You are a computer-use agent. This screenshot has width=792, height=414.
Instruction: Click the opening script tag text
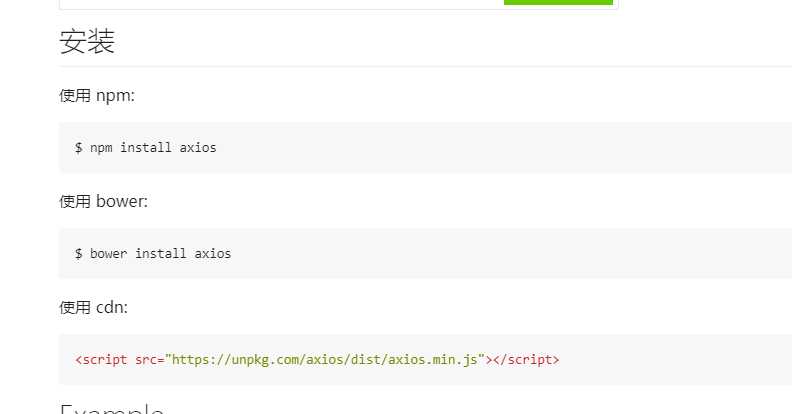click(x=101, y=359)
